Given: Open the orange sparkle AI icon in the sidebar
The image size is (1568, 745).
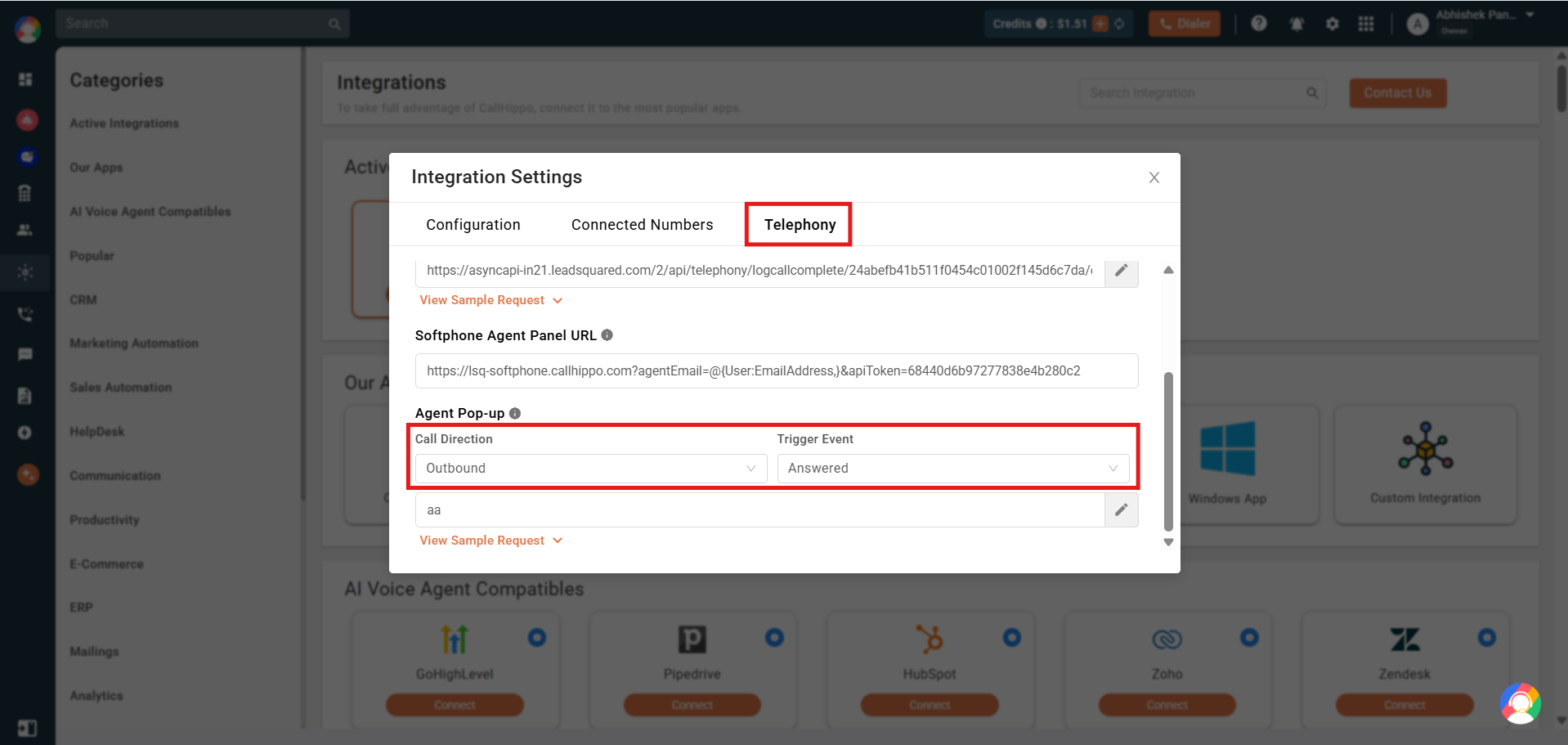Looking at the screenshot, I should [x=28, y=474].
